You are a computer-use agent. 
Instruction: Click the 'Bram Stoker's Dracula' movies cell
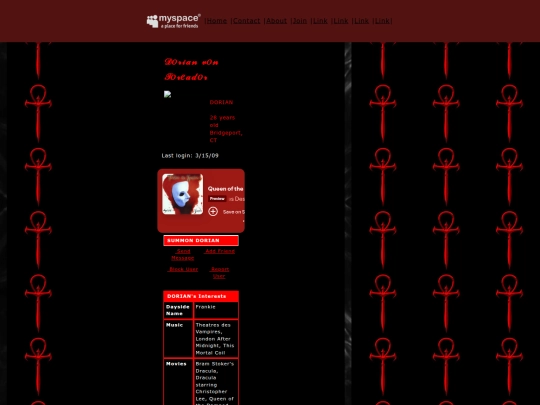[216, 382]
